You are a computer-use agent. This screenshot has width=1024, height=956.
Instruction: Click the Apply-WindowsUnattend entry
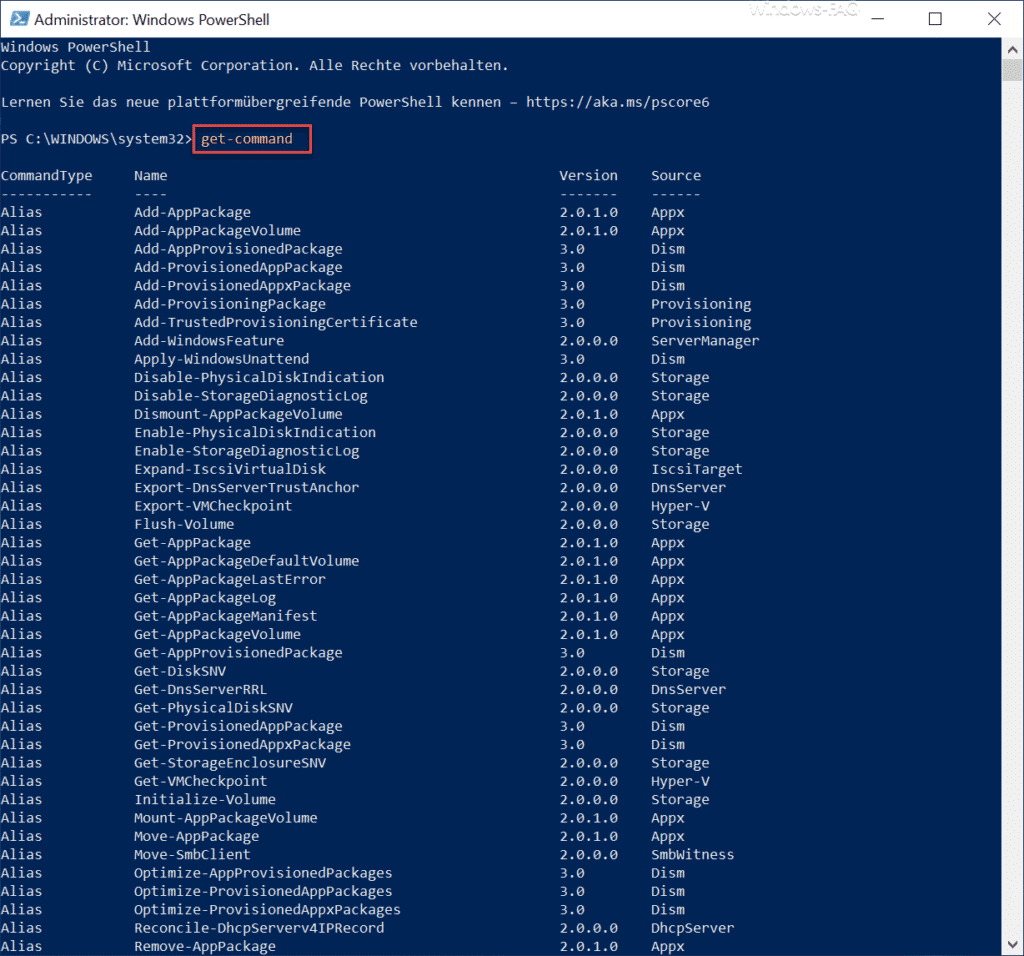pos(221,358)
